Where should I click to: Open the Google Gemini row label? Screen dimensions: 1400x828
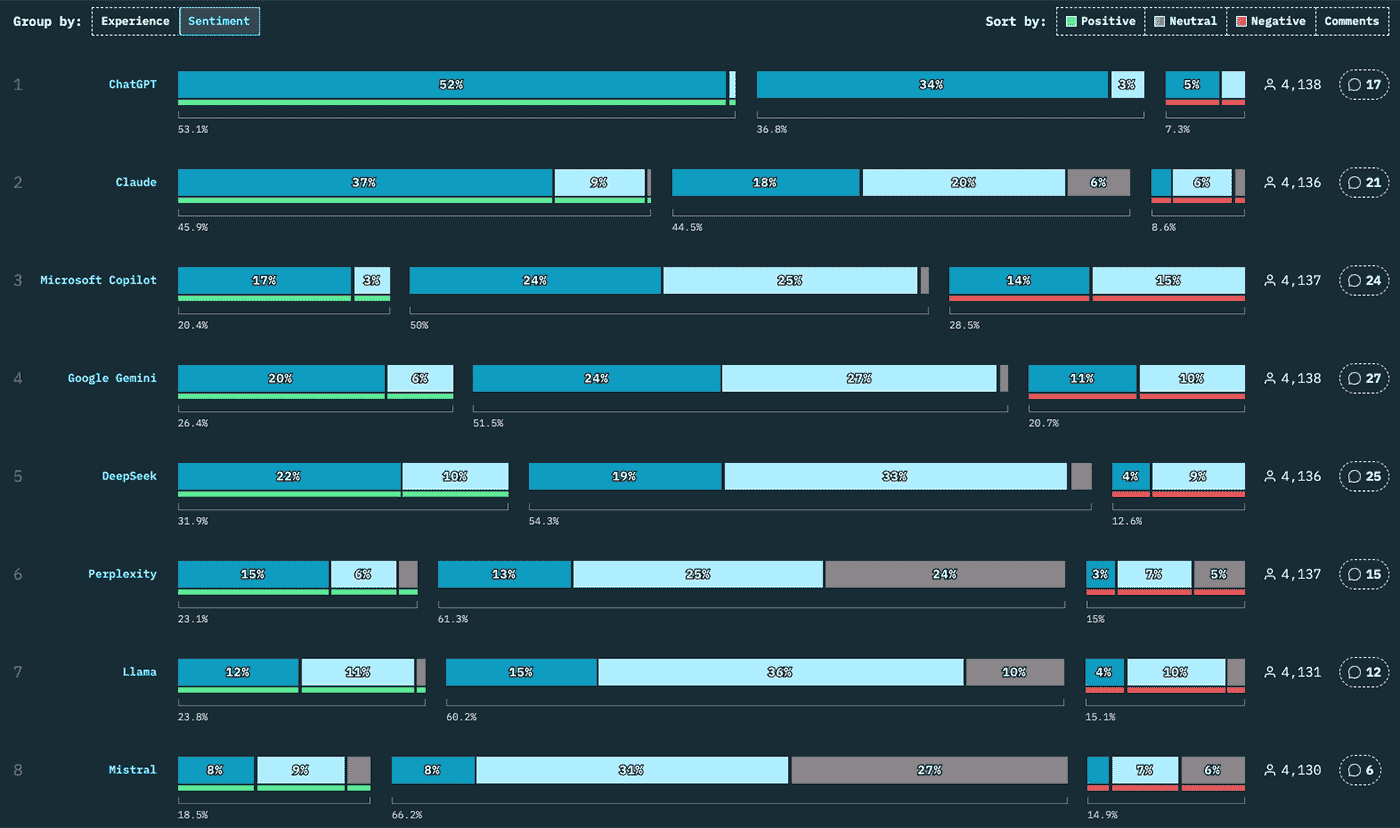112,378
